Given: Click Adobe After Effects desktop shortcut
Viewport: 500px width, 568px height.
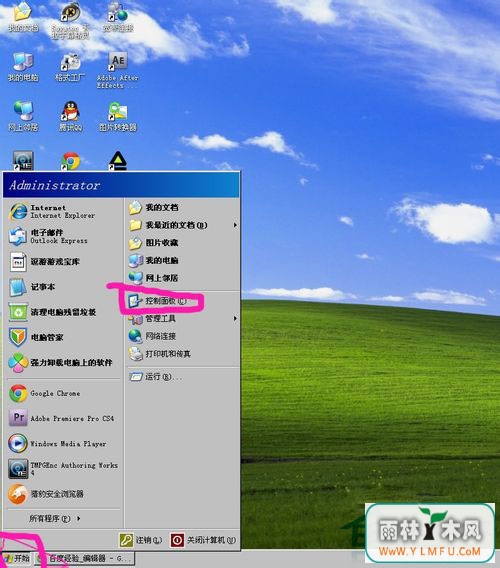Looking at the screenshot, I should (118, 70).
